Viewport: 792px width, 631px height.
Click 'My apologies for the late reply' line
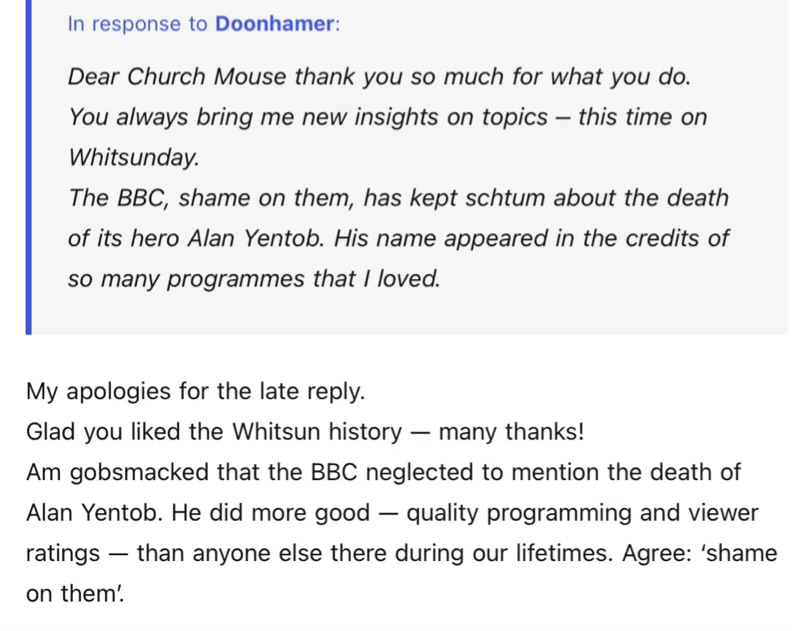[x=195, y=392]
